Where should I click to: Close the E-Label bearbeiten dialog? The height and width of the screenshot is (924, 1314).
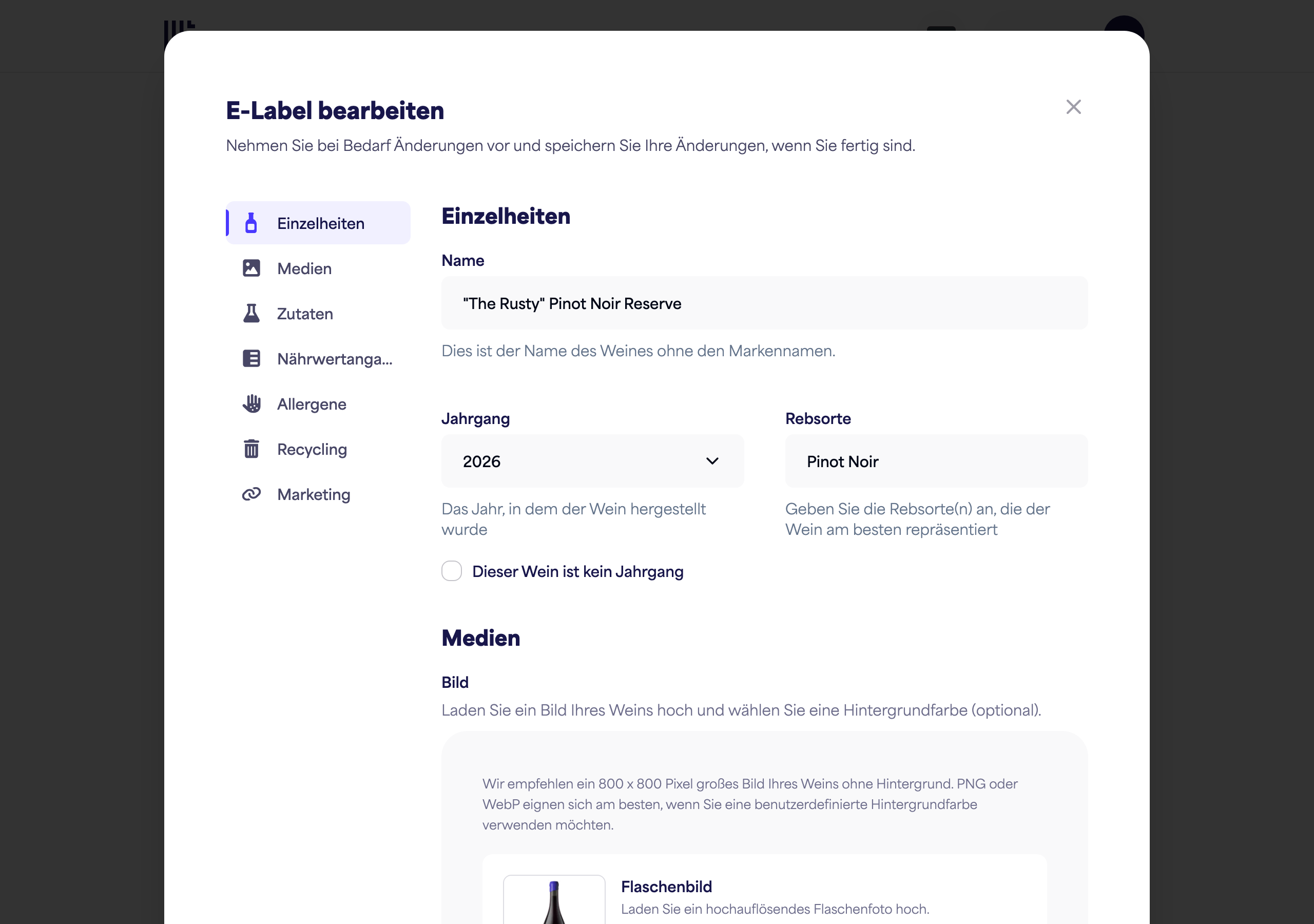[1073, 107]
